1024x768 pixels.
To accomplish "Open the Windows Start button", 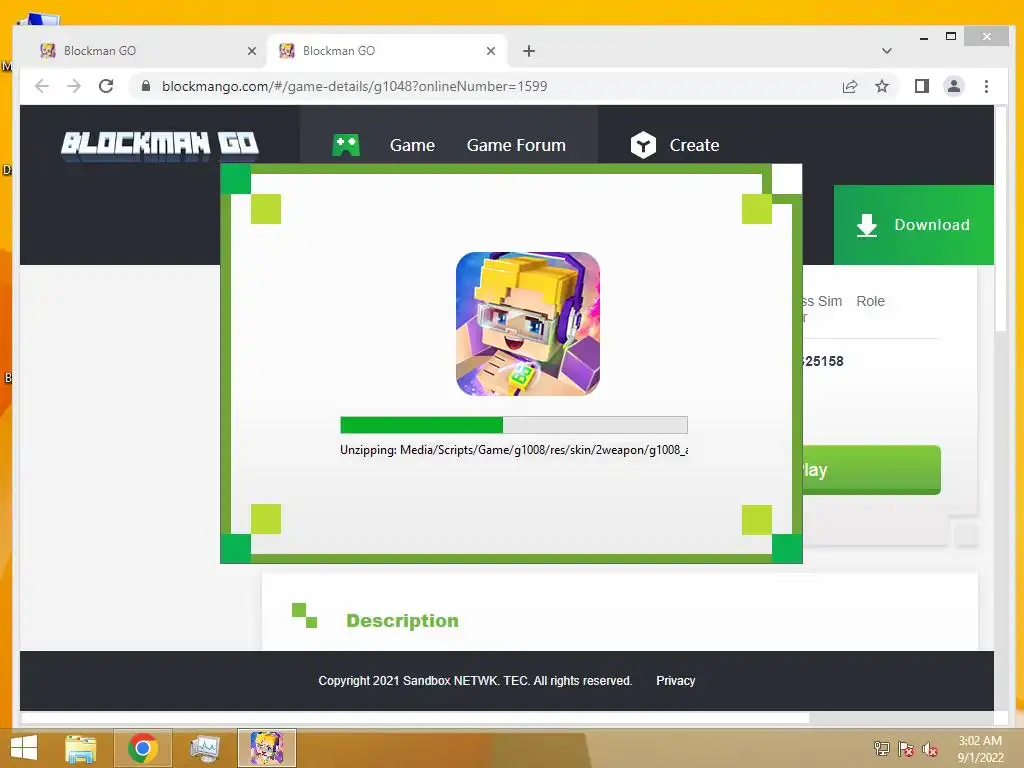I will coord(24,748).
